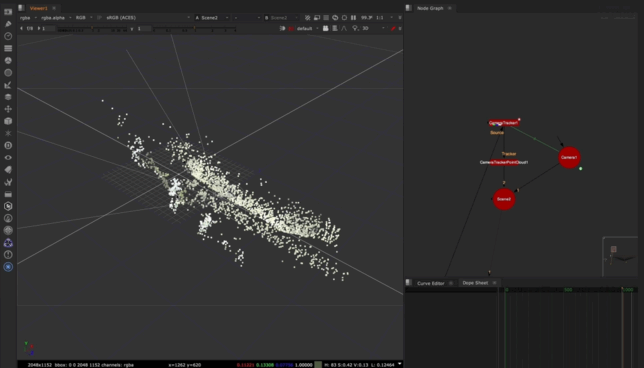The height and width of the screenshot is (368, 644).
Task: Open the Channel nodes stacked-bars icon
Action: point(8,48)
